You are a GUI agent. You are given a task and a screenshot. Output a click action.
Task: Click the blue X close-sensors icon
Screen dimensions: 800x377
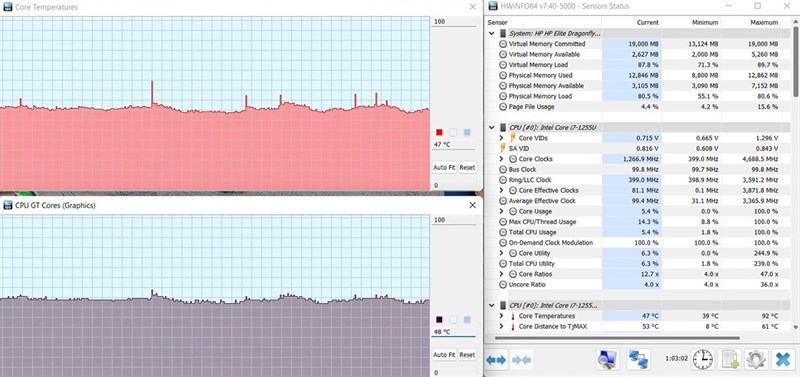(782, 360)
